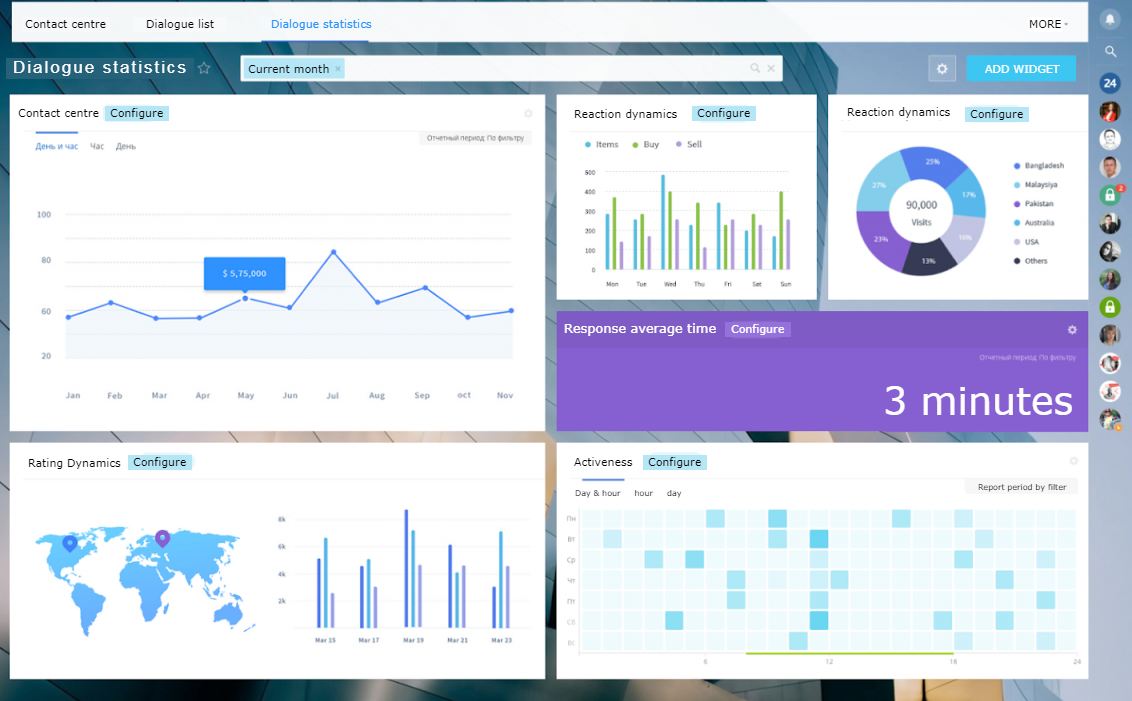1132x701 pixels.
Task: Click the magnifier icon inside filter field
Action: [755, 68]
